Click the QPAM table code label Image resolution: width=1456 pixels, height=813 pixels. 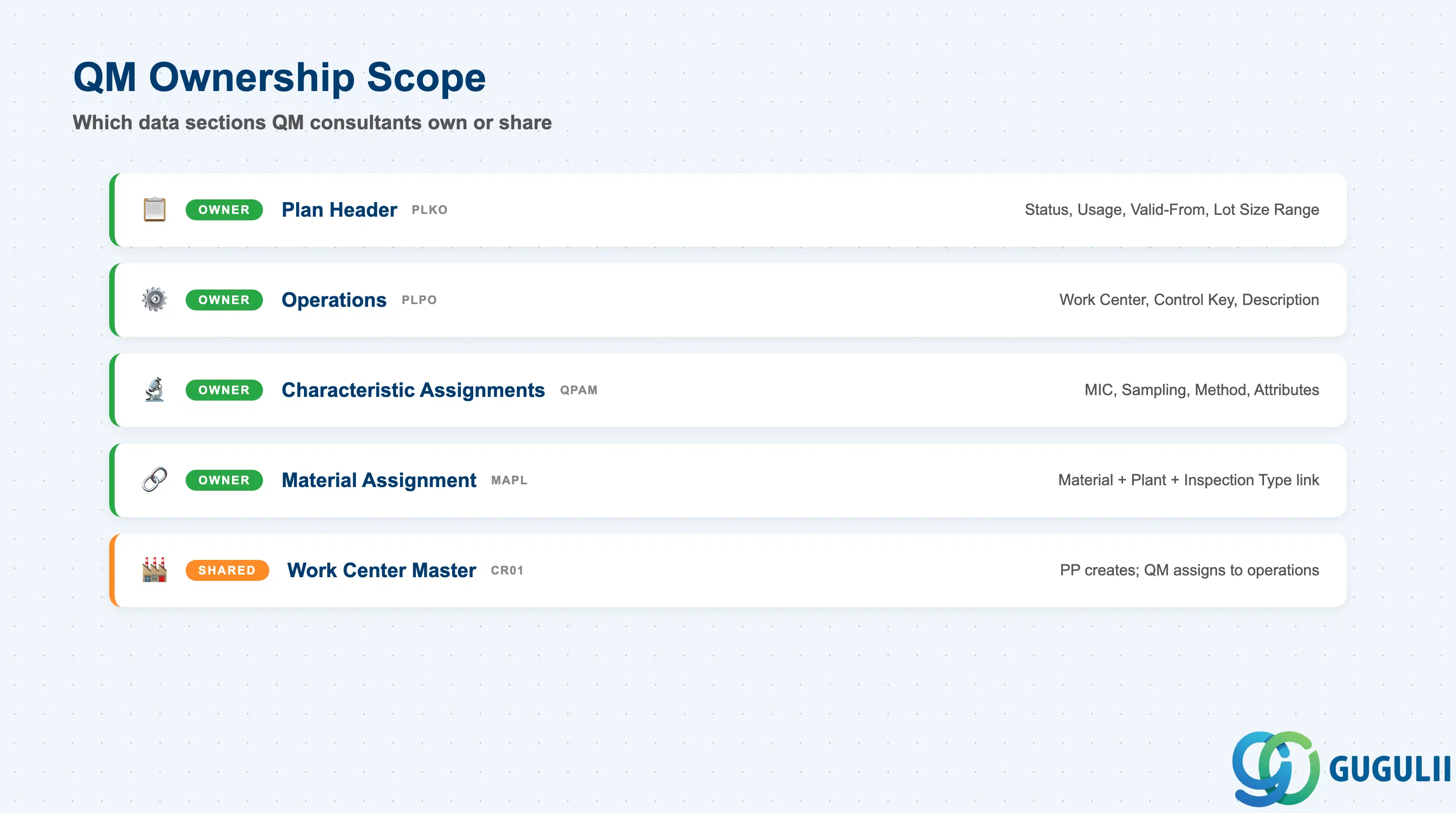pos(578,390)
